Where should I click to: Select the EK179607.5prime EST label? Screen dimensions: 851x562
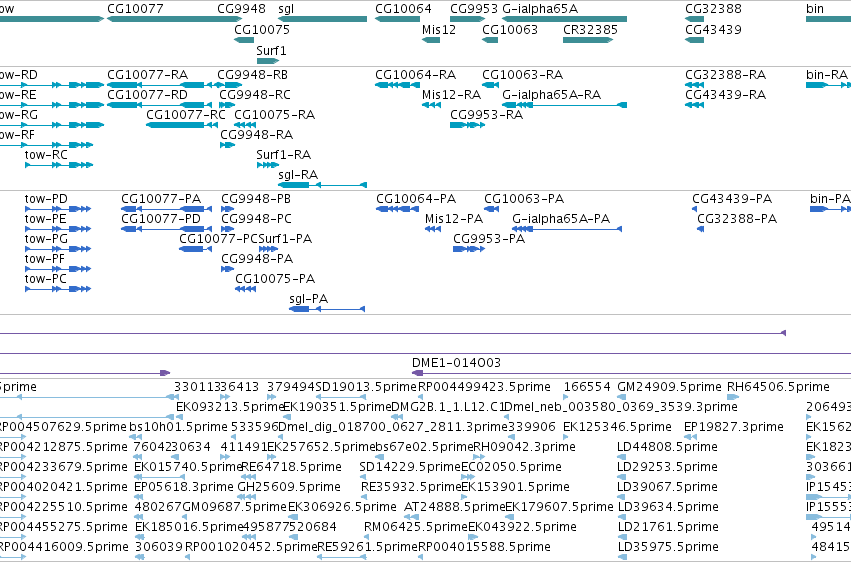pyautogui.click(x=559, y=507)
